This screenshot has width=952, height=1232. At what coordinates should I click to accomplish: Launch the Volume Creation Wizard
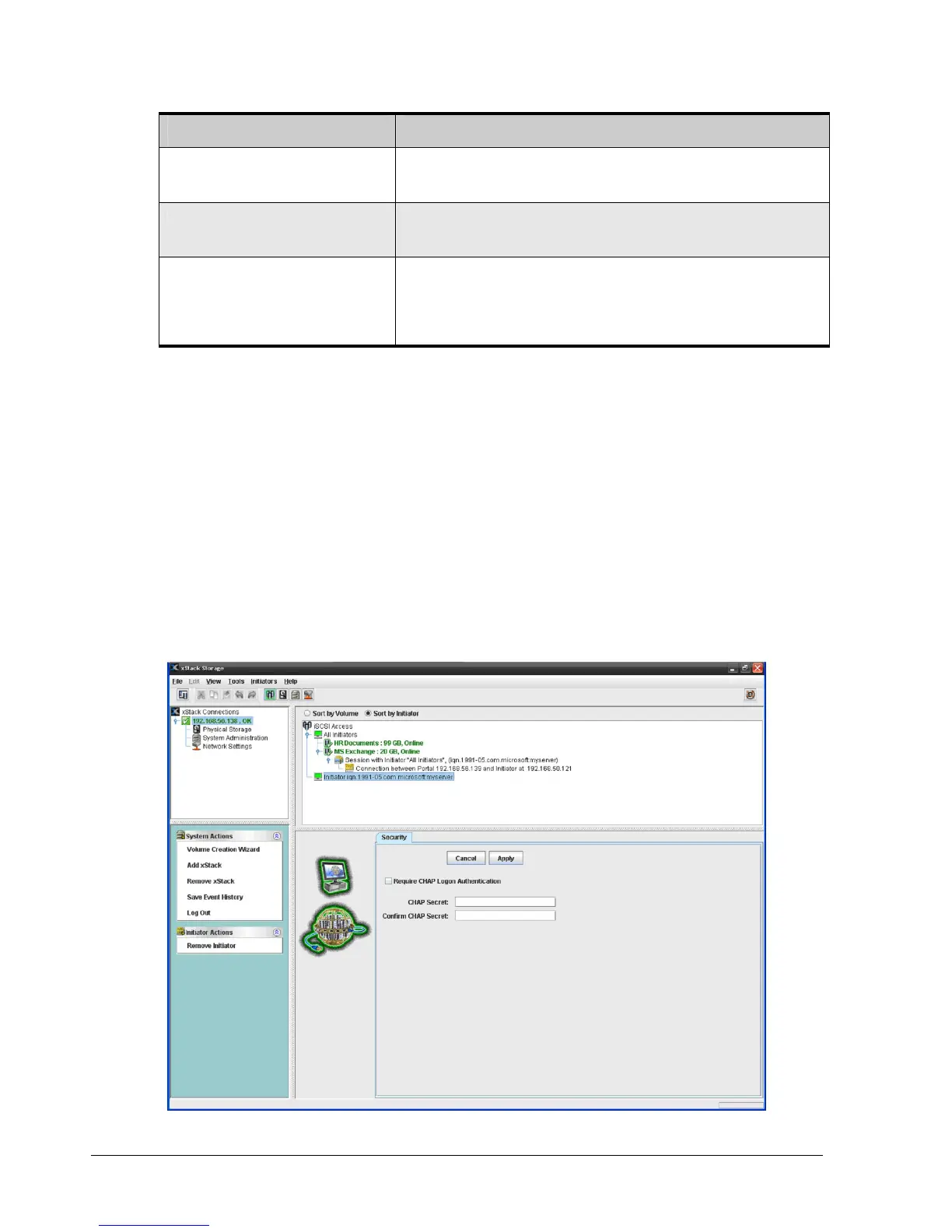[223, 849]
